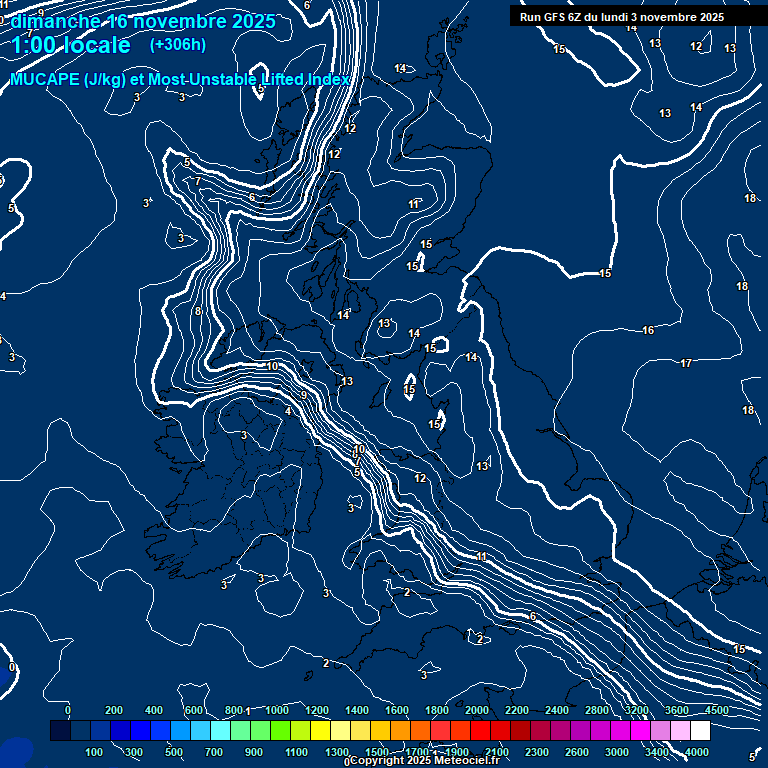The width and height of the screenshot is (768, 768).
Task: Click the '3600' legend scale label
Action: (677, 710)
